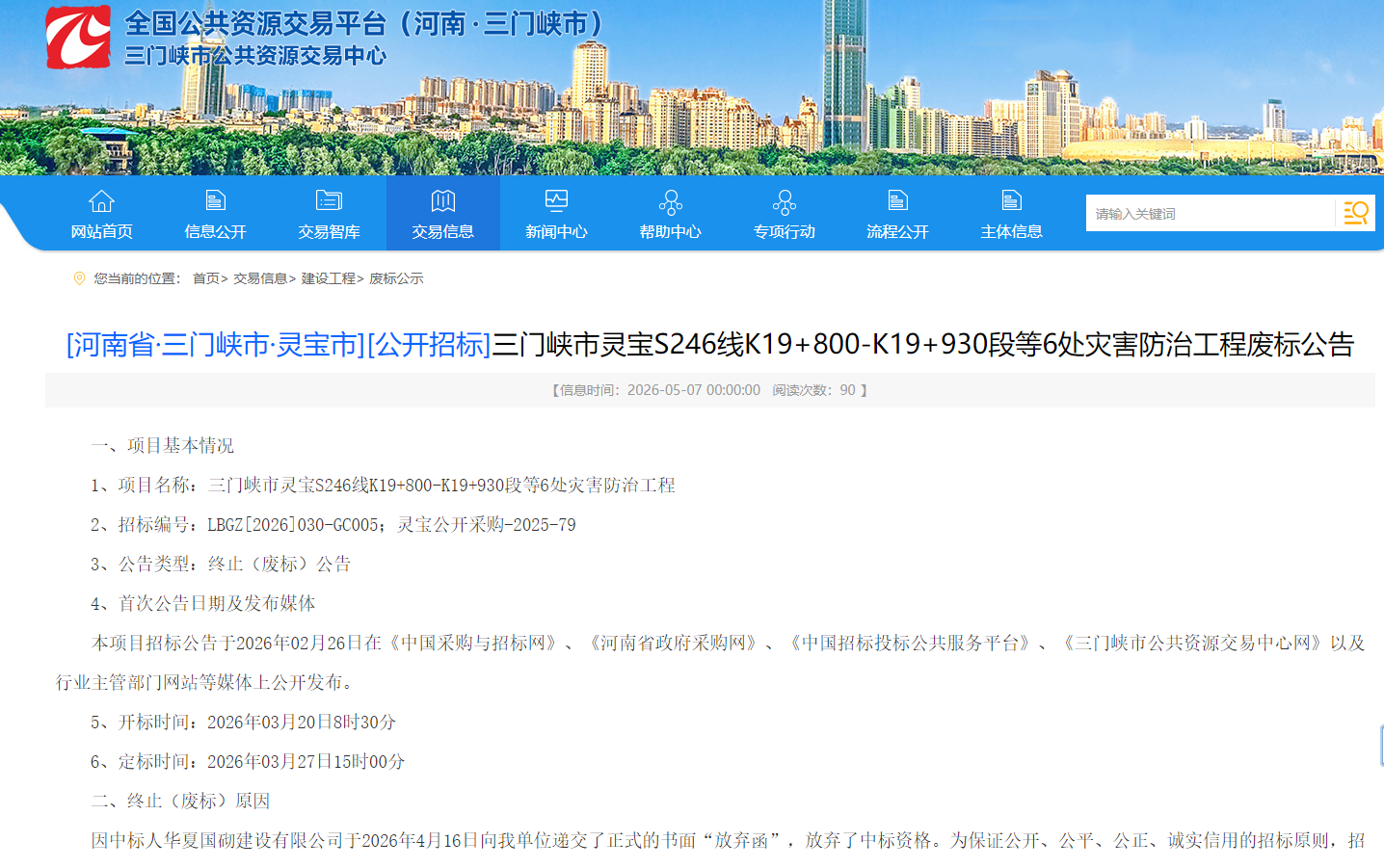
Task: Go to 首页 in the breadcrumb
Action: tap(206, 278)
